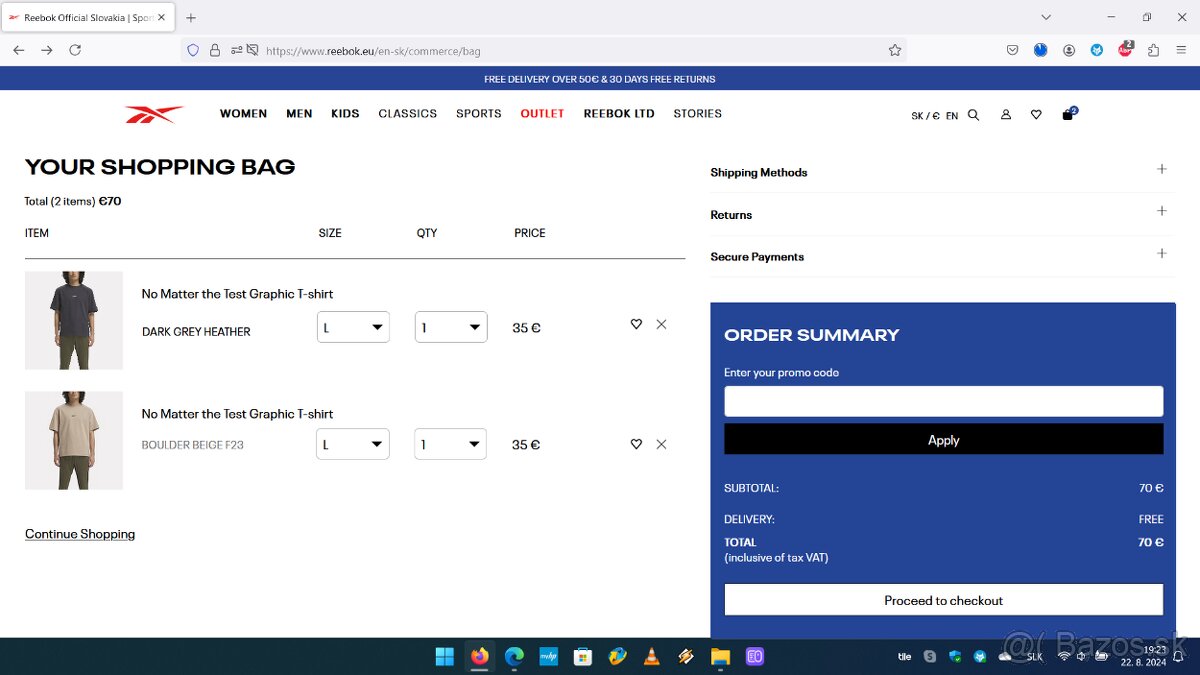Viewport: 1200px width, 675px height.
Task: Open size dropdown for Dark Grey Heather shirt
Action: [x=353, y=327]
